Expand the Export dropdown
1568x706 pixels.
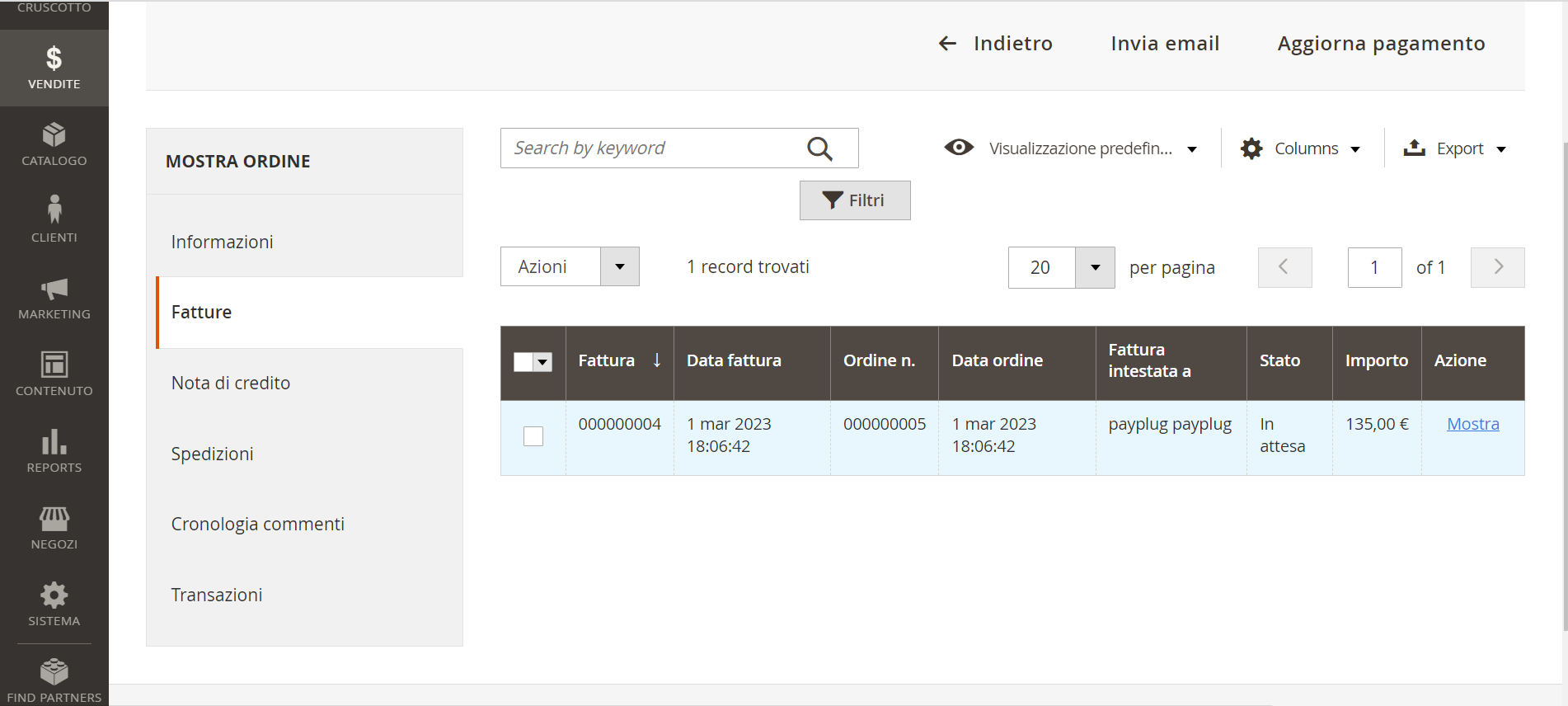click(x=1455, y=148)
